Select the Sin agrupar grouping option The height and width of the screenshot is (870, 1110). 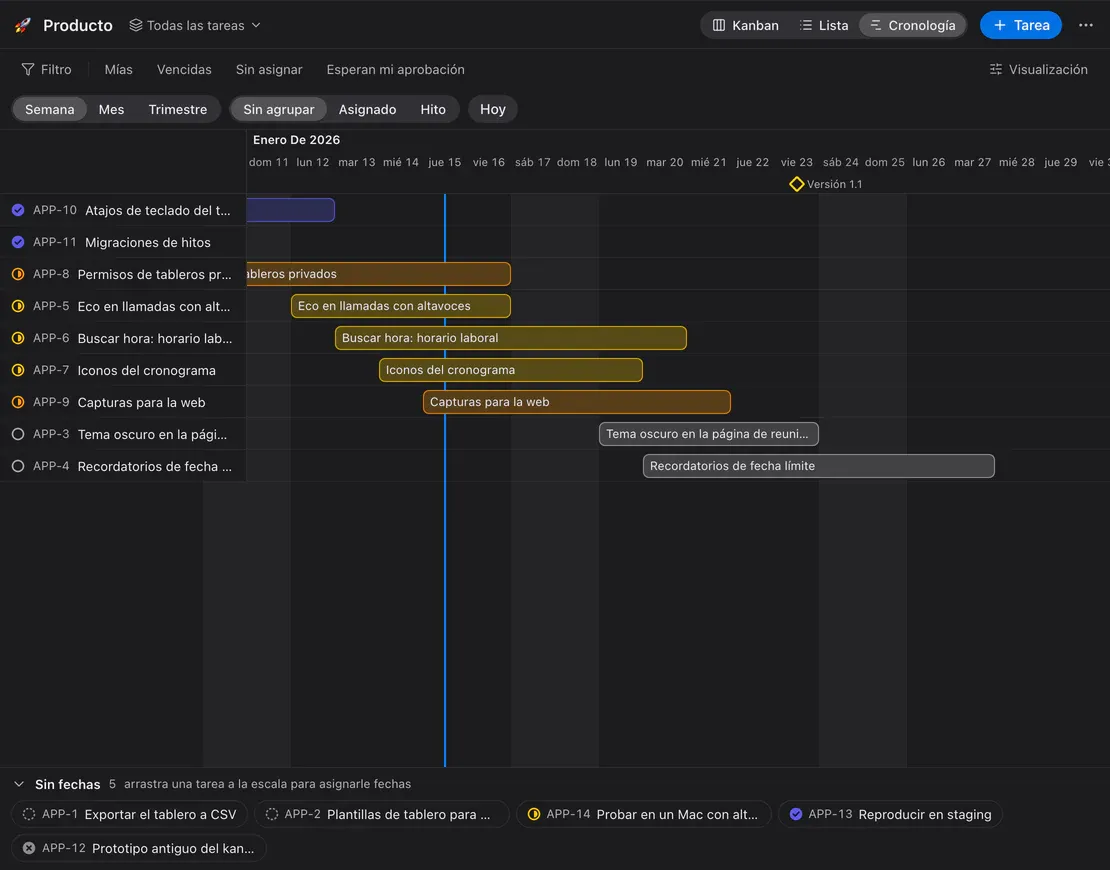(x=279, y=110)
